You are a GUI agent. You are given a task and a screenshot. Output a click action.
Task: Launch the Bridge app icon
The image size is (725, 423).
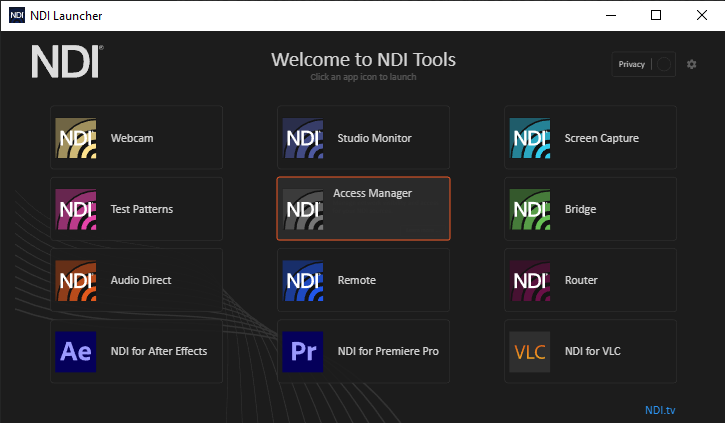(x=530, y=209)
